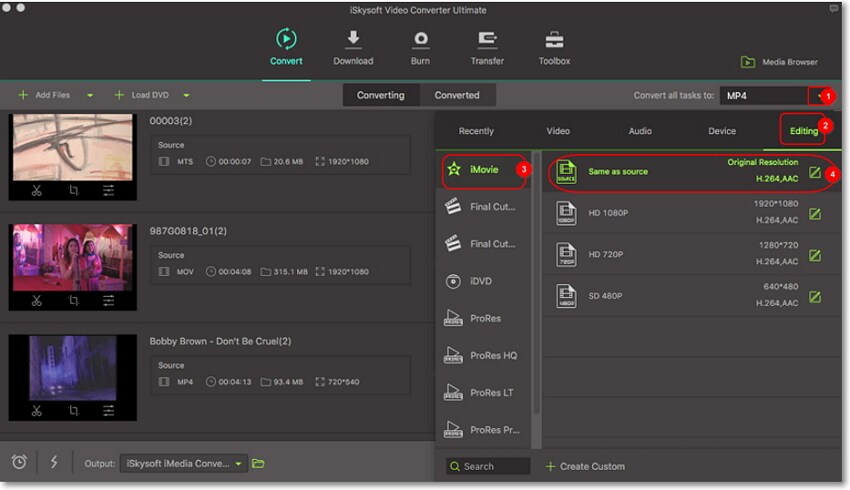Click crop icon for Bobby Brown video

point(73,411)
